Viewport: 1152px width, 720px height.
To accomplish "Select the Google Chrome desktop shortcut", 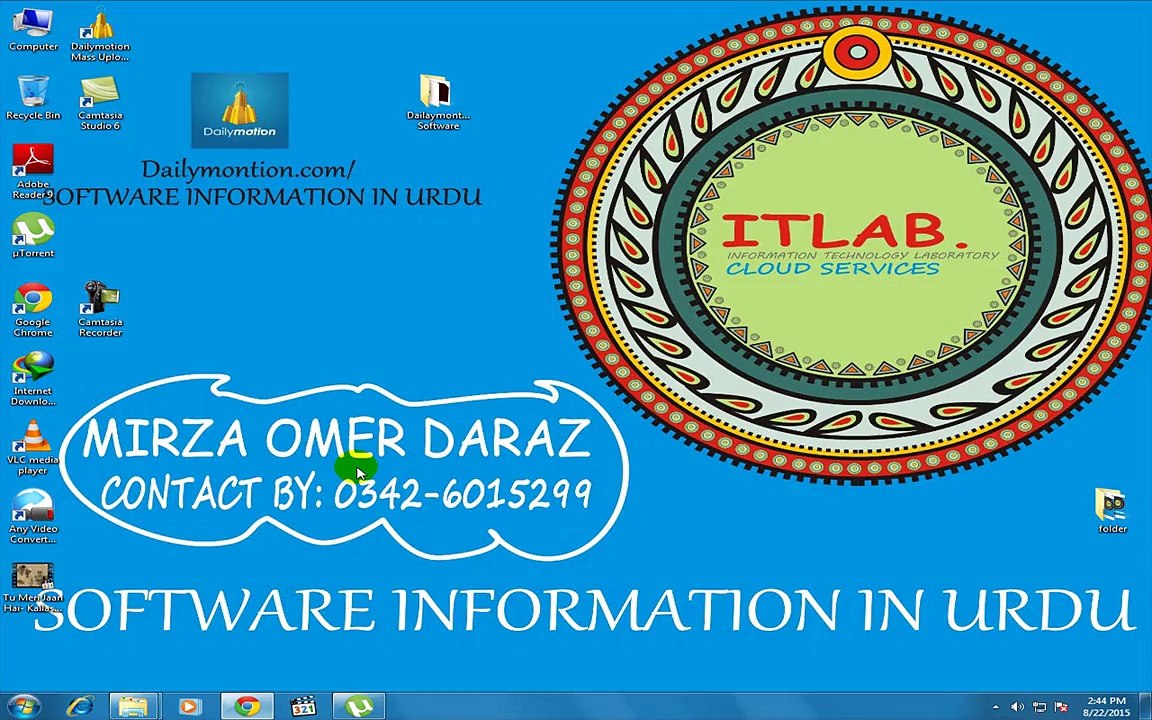I will [33, 309].
